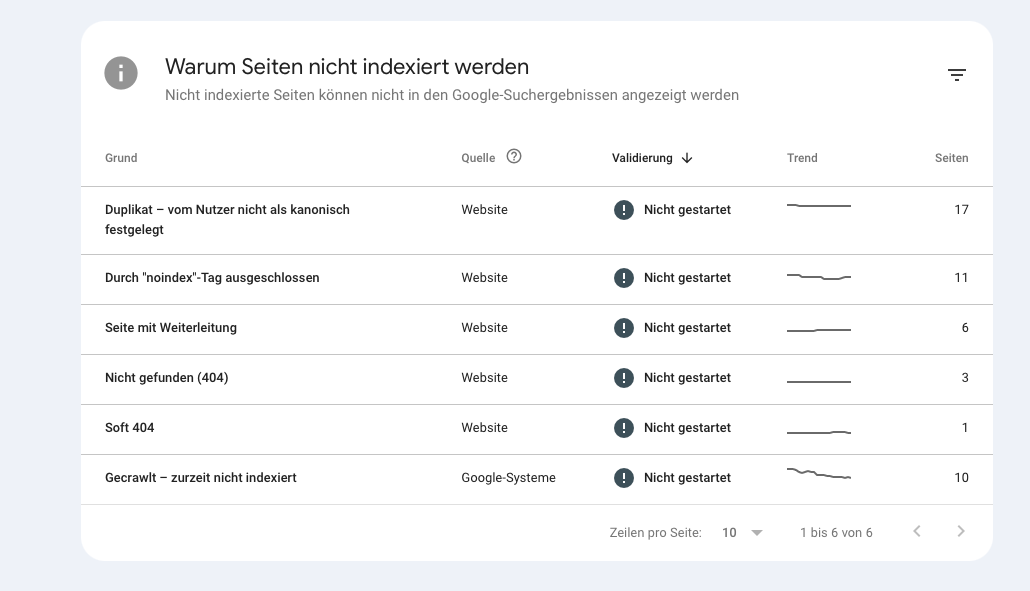Viewport: 1030px width, 591px height.
Task: Click the trend sparkline in the noindex row
Action: (818, 277)
